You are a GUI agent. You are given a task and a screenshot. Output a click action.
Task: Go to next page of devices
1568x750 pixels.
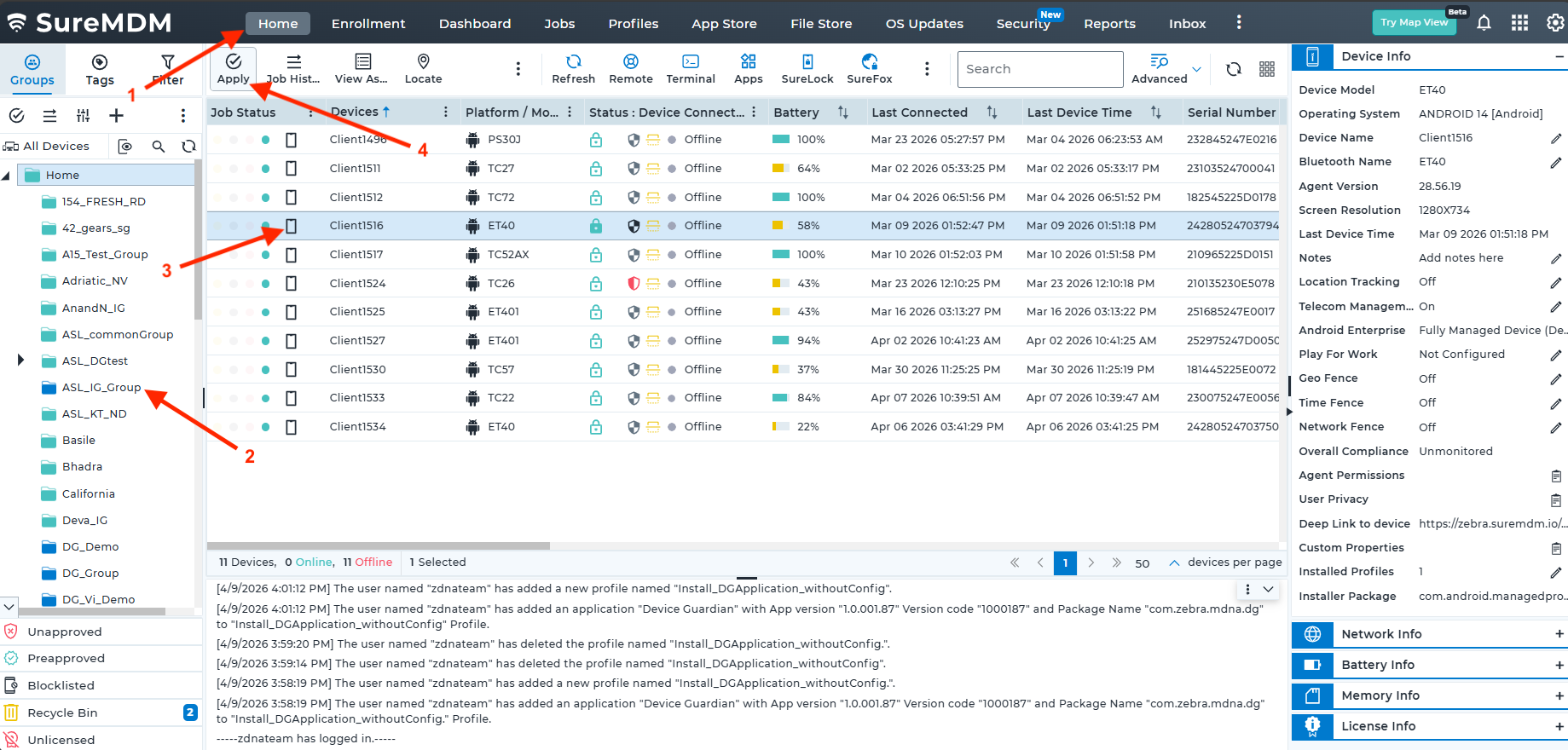(1091, 562)
